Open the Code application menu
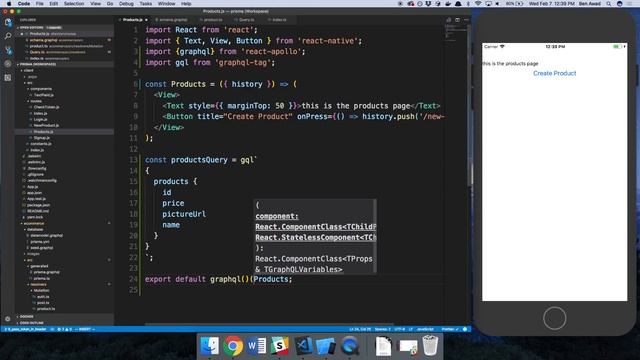 [24, 4]
